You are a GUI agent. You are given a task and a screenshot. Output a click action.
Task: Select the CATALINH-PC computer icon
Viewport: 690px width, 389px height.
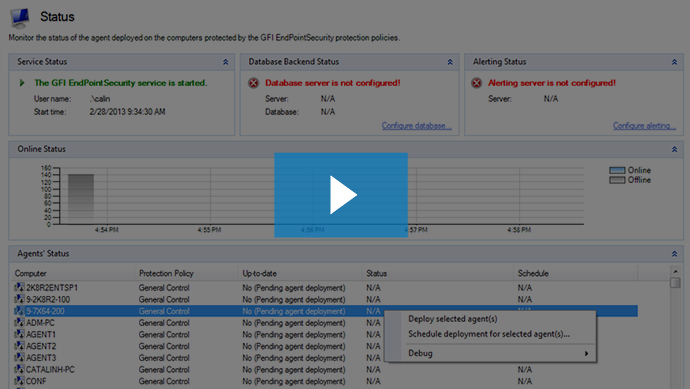[x=19, y=370]
